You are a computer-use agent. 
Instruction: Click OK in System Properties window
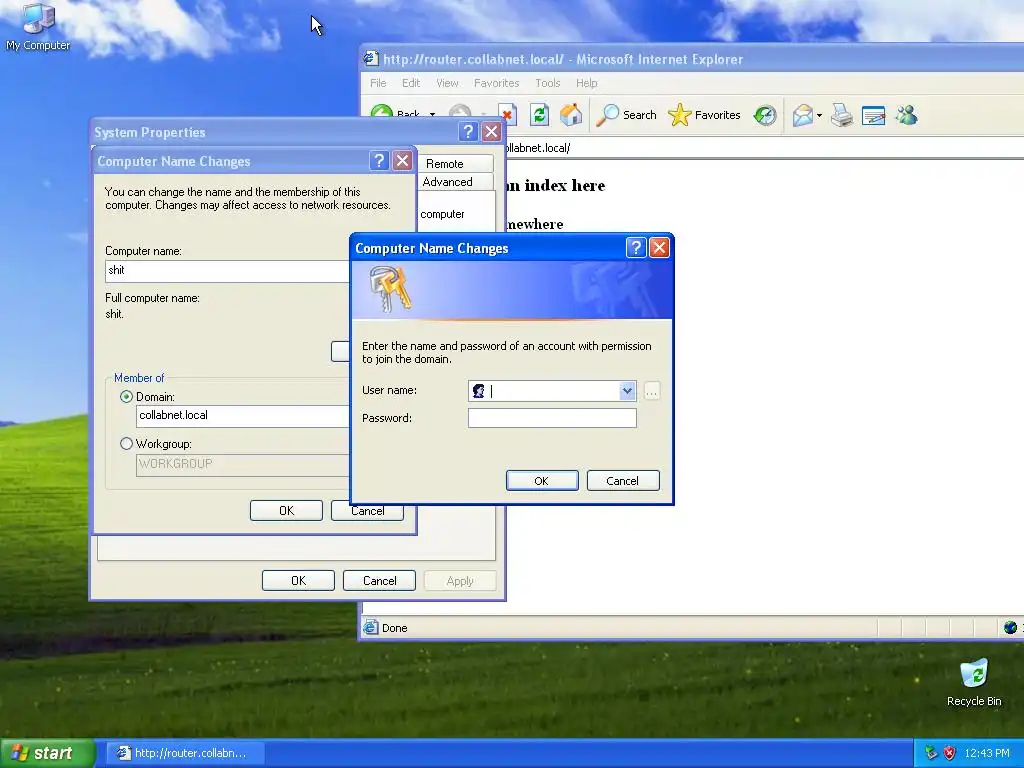pos(298,581)
